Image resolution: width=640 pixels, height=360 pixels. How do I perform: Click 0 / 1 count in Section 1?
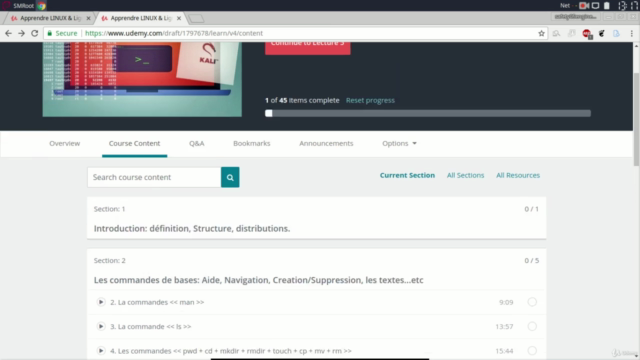[x=531, y=209]
